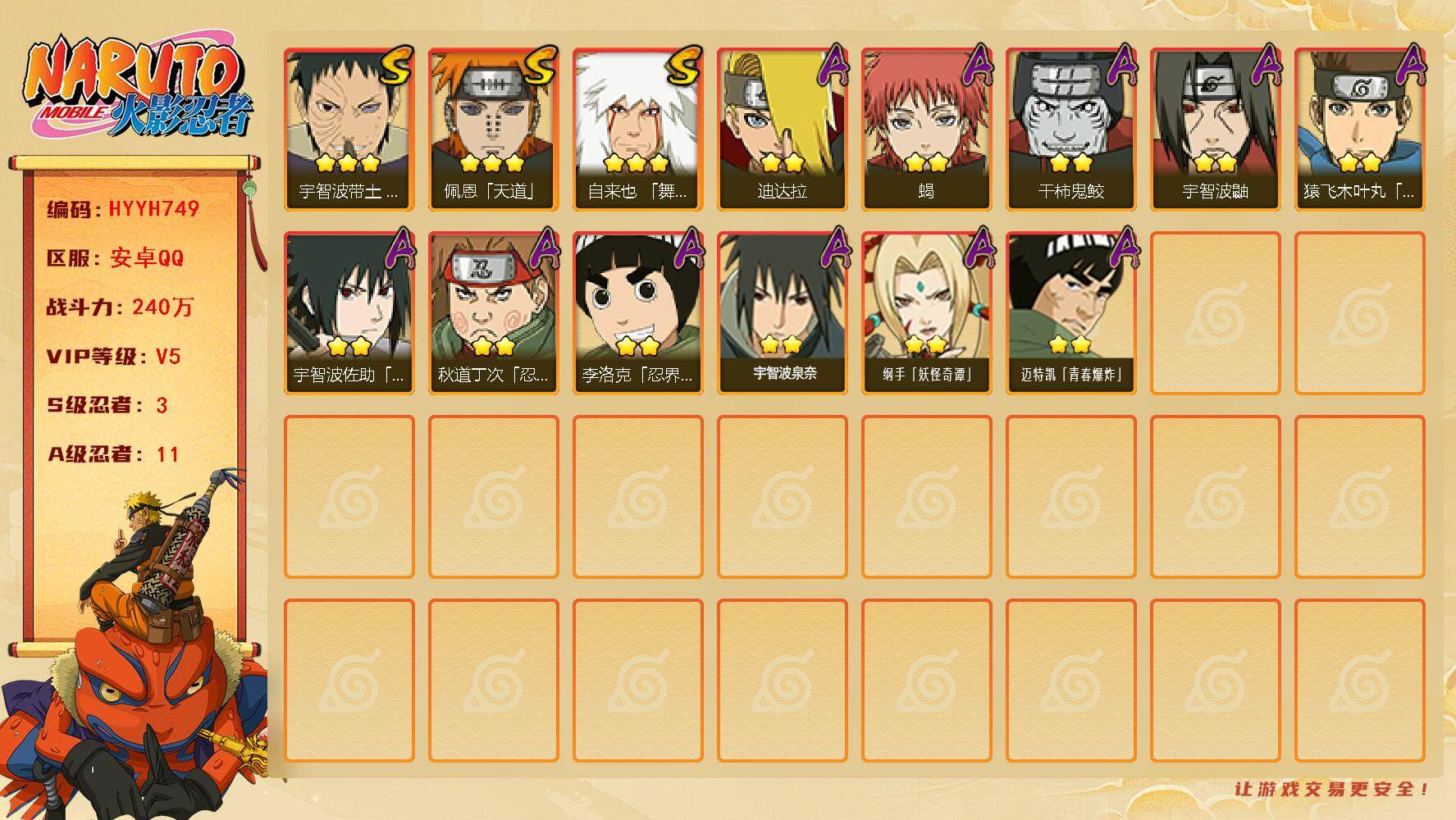The height and width of the screenshot is (820, 1456).
Task: Click the account code HYYH749 text
Action: pos(154,208)
